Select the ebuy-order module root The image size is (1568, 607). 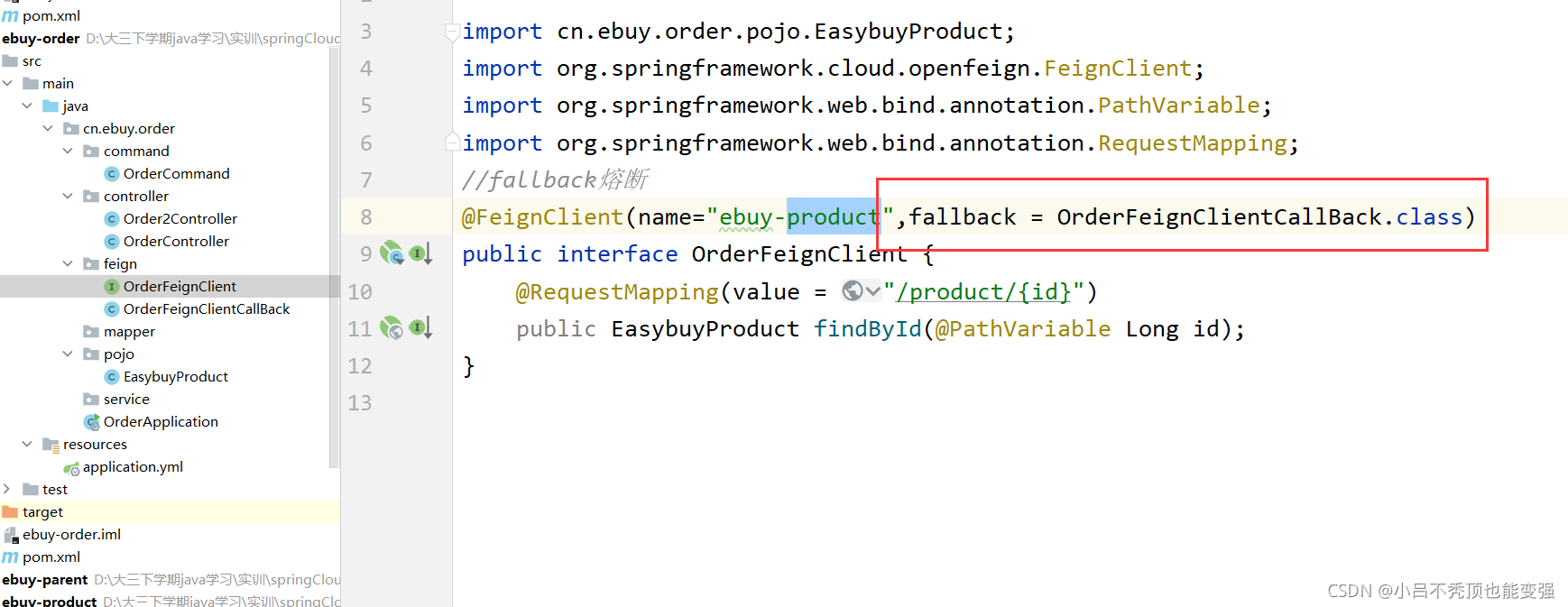click(41, 38)
